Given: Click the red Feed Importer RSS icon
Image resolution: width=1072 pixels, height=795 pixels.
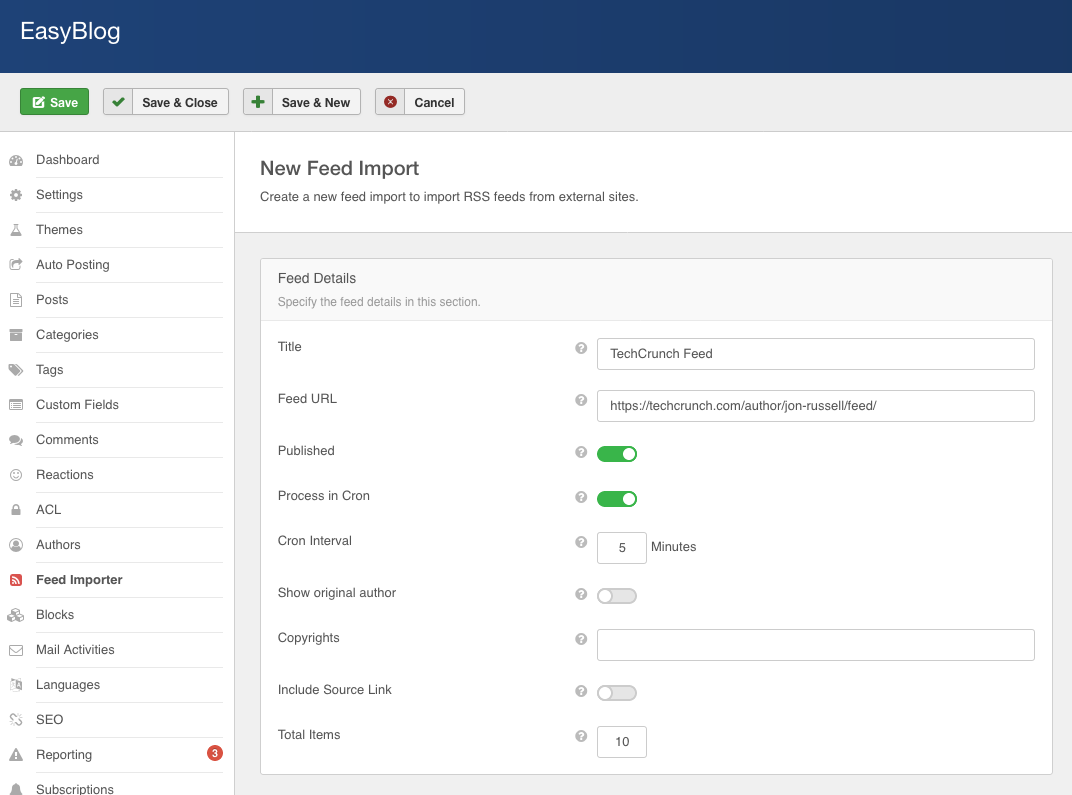Looking at the screenshot, I should click(x=16, y=580).
